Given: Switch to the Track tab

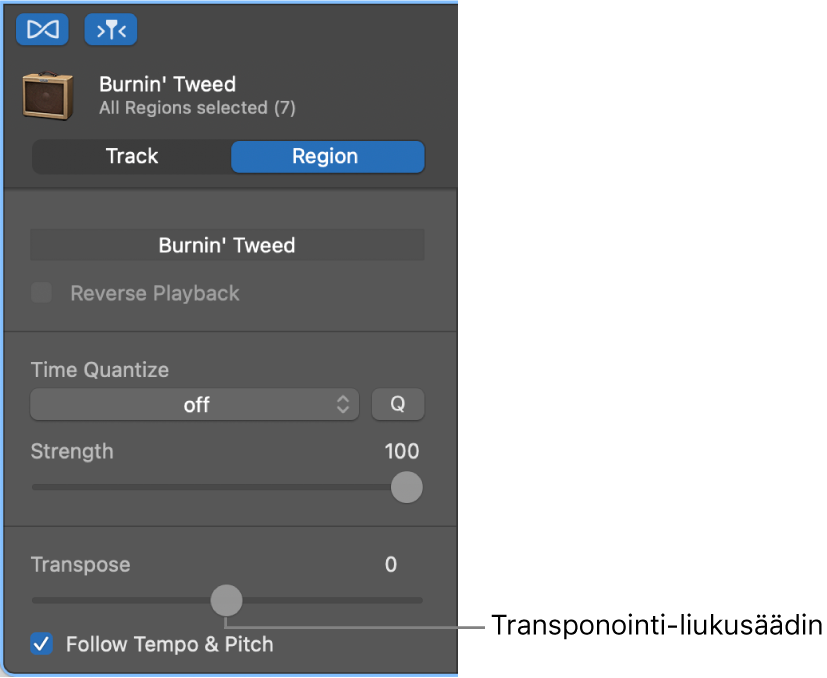Looking at the screenshot, I should 132,156.
